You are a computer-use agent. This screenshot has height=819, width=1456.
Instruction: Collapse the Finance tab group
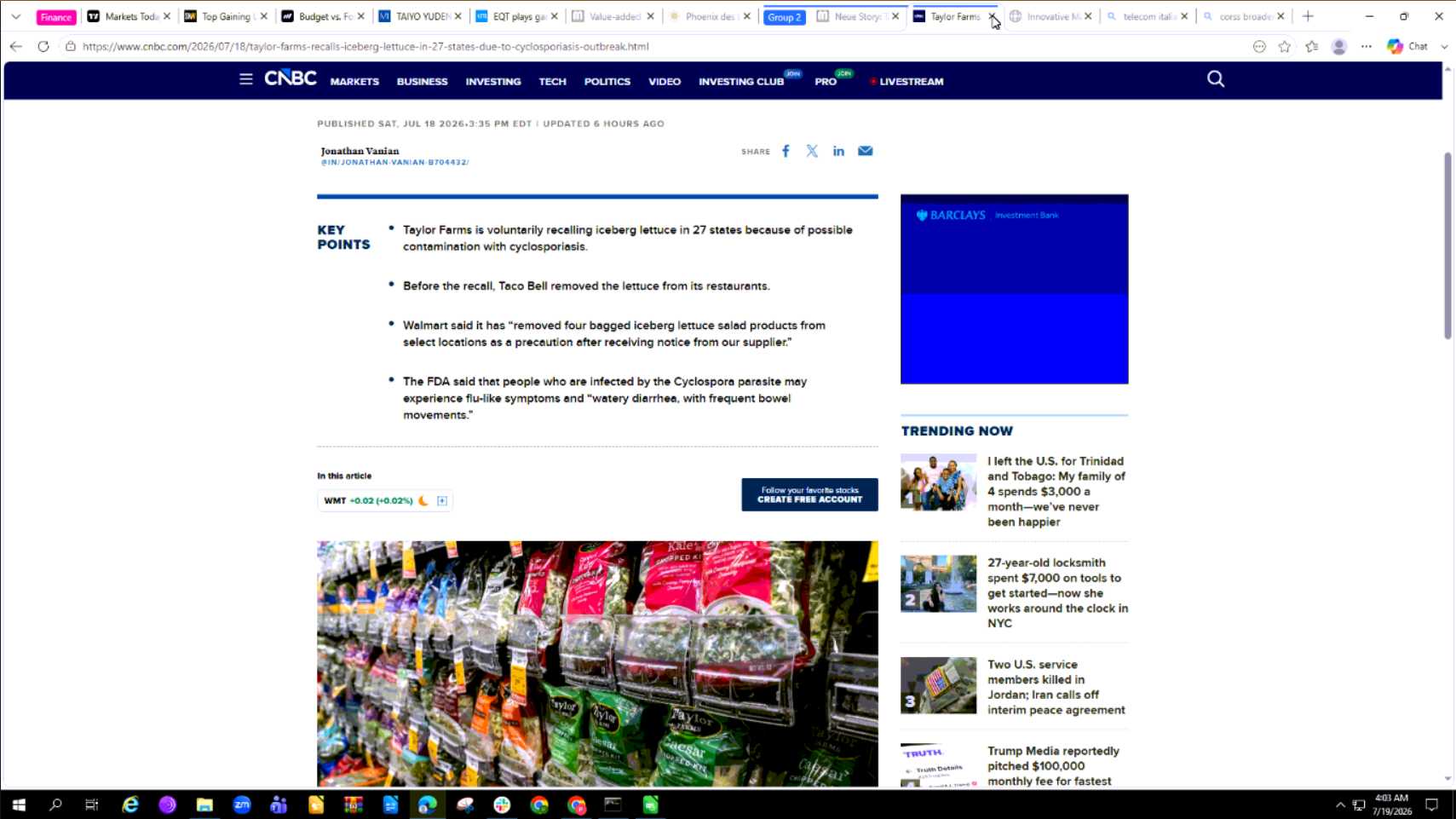pyautogui.click(x=56, y=17)
